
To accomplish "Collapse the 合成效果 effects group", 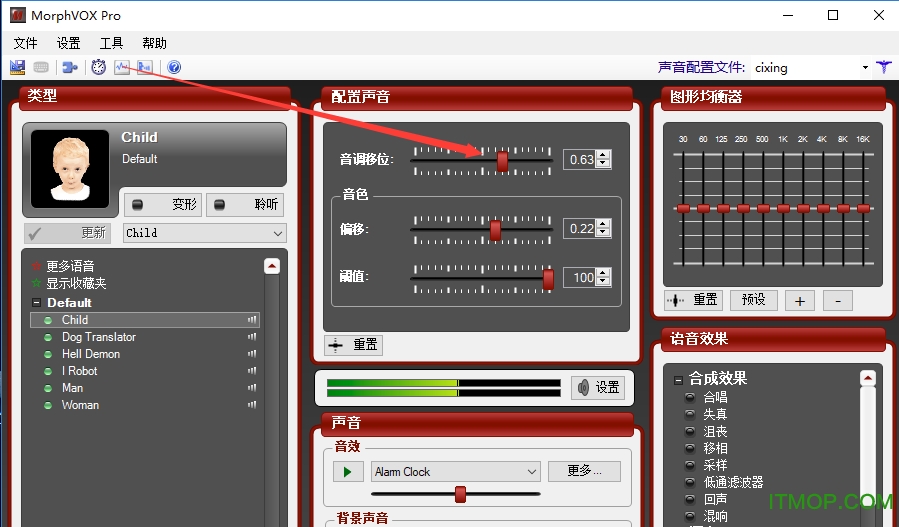I will [678, 380].
